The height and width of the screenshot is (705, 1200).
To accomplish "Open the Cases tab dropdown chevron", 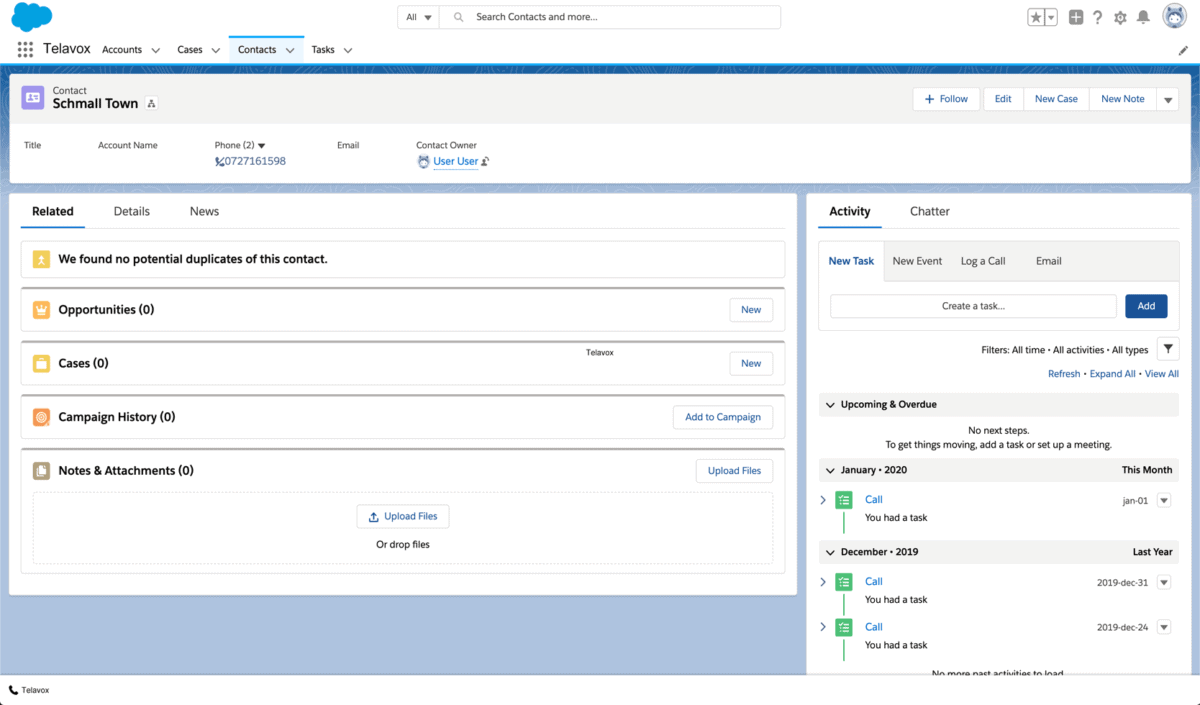I will [x=216, y=50].
